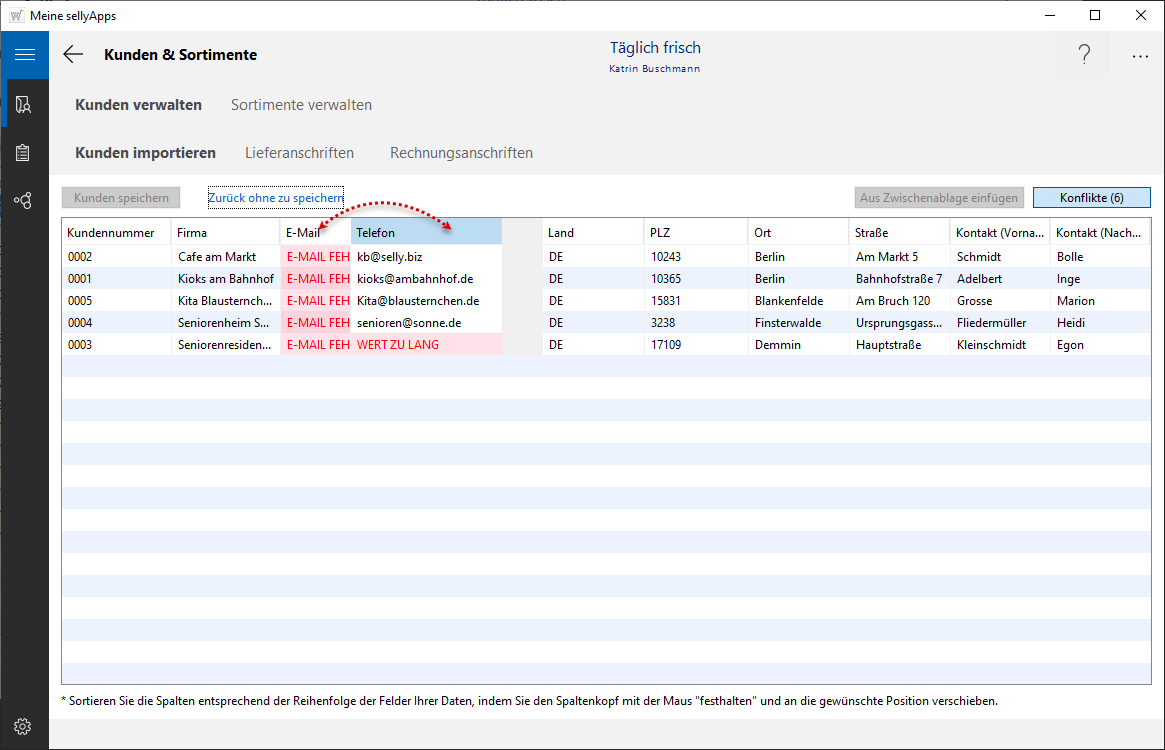Screen dimensions: 1165x750
Task: Switch to Sortimente verwalten tab
Action: (301, 105)
